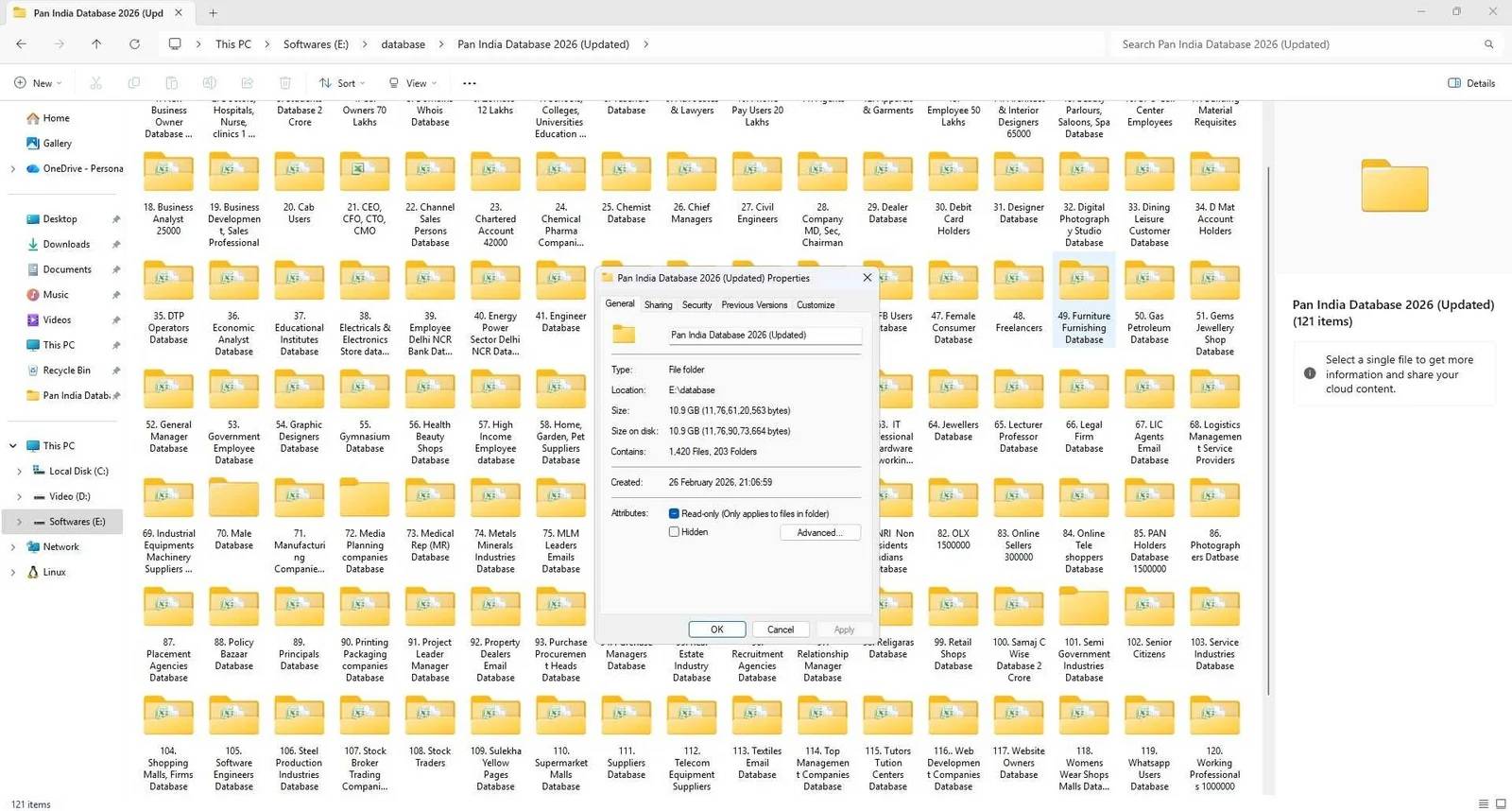Screen dimensions: 1512x811
Task: Collapse the This PC tree node
Action: pos(12,446)
